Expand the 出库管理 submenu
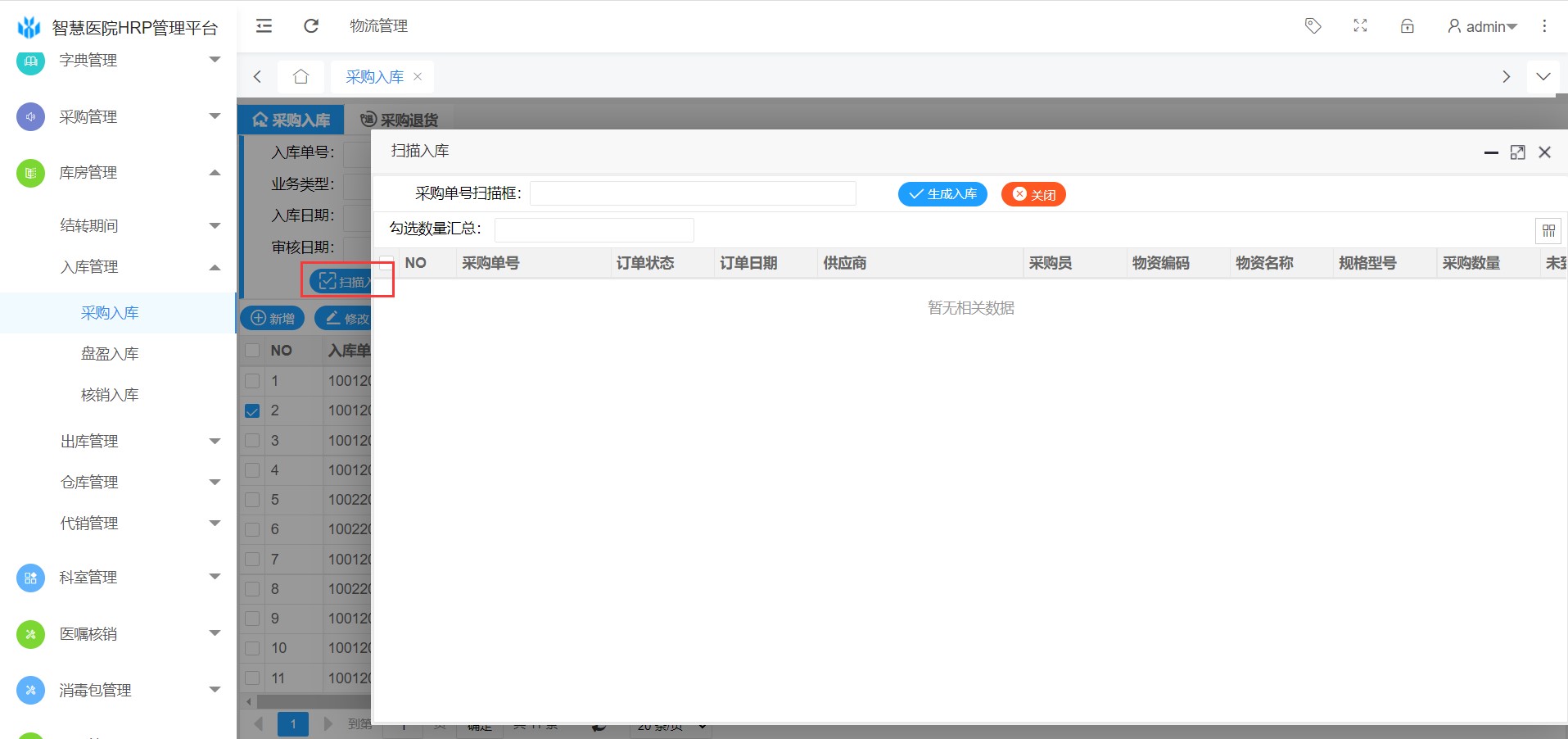This screenshot has height=739, width=1568. (x=139, y=442)
